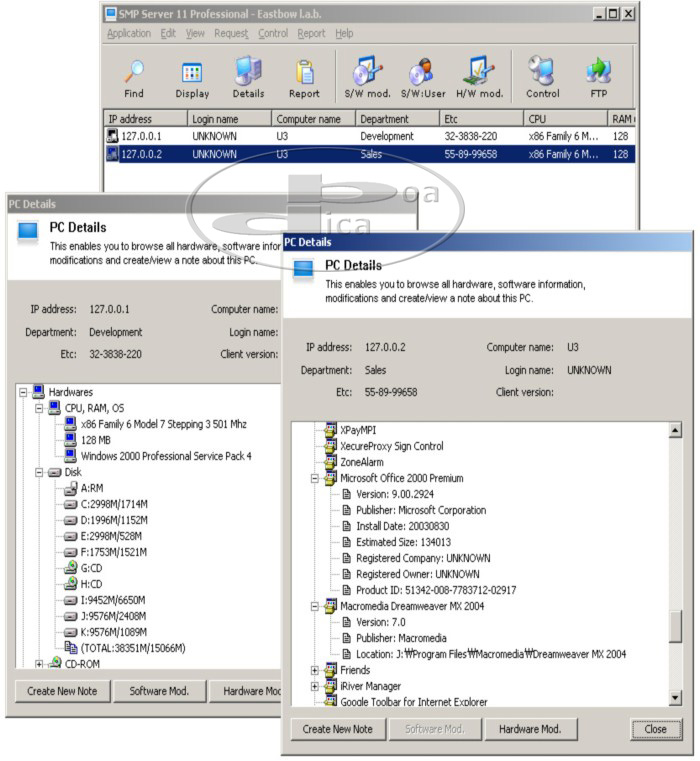Collapse the Hardwares tree node
700x761 pixels.
[x=23, y=392]
